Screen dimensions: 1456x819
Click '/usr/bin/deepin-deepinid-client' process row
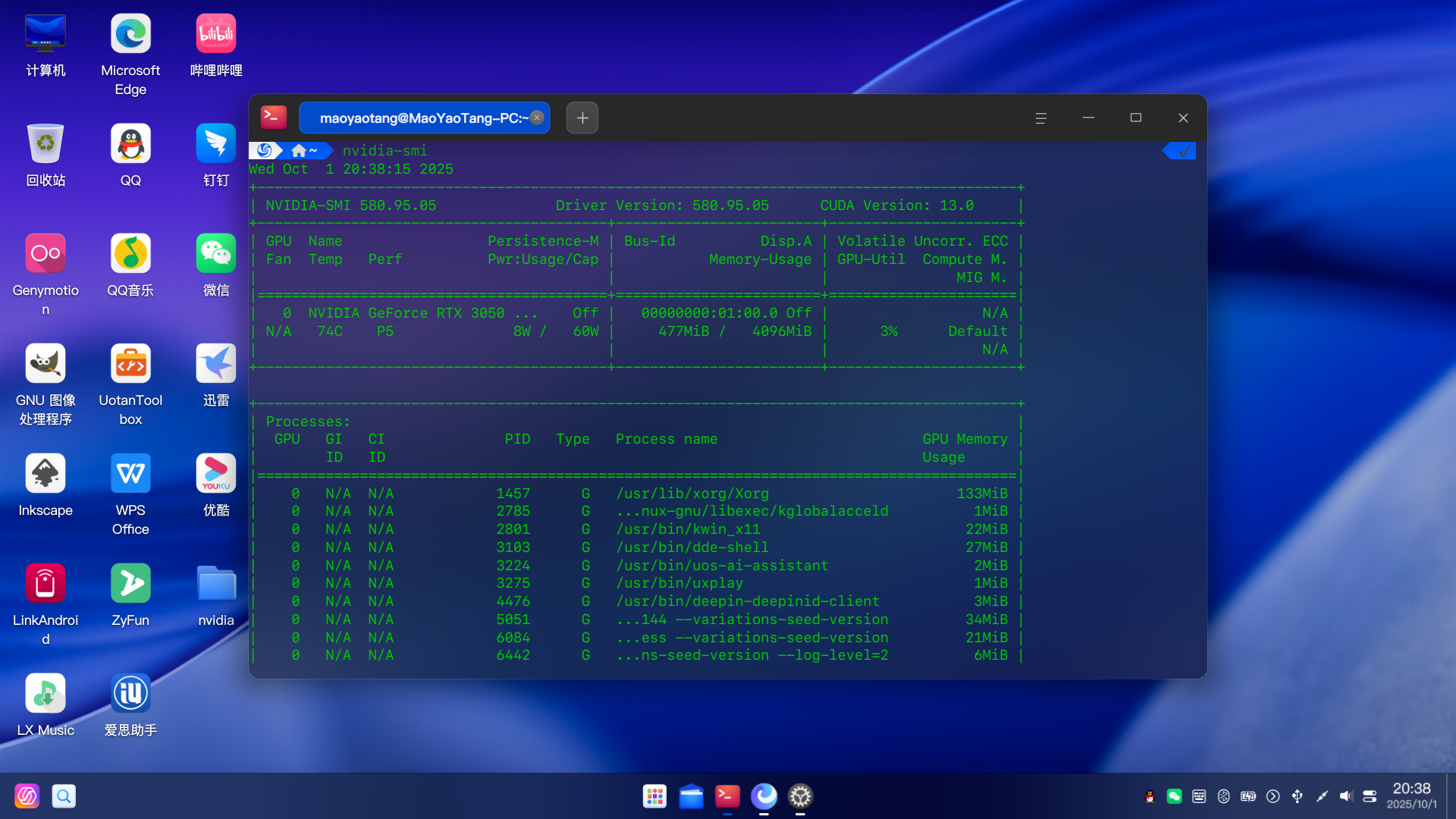pos(637,601)
